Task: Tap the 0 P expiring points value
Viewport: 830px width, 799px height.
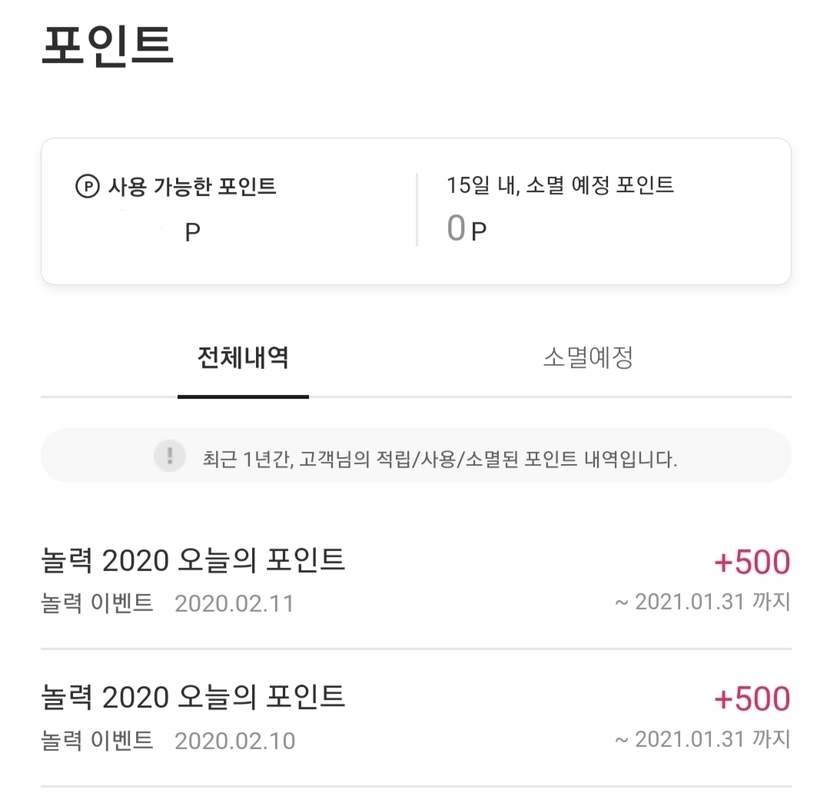Action: pos(466,230)
